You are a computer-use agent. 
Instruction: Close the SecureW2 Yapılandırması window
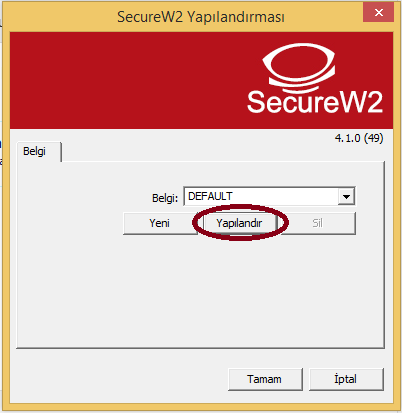point(378,13)
